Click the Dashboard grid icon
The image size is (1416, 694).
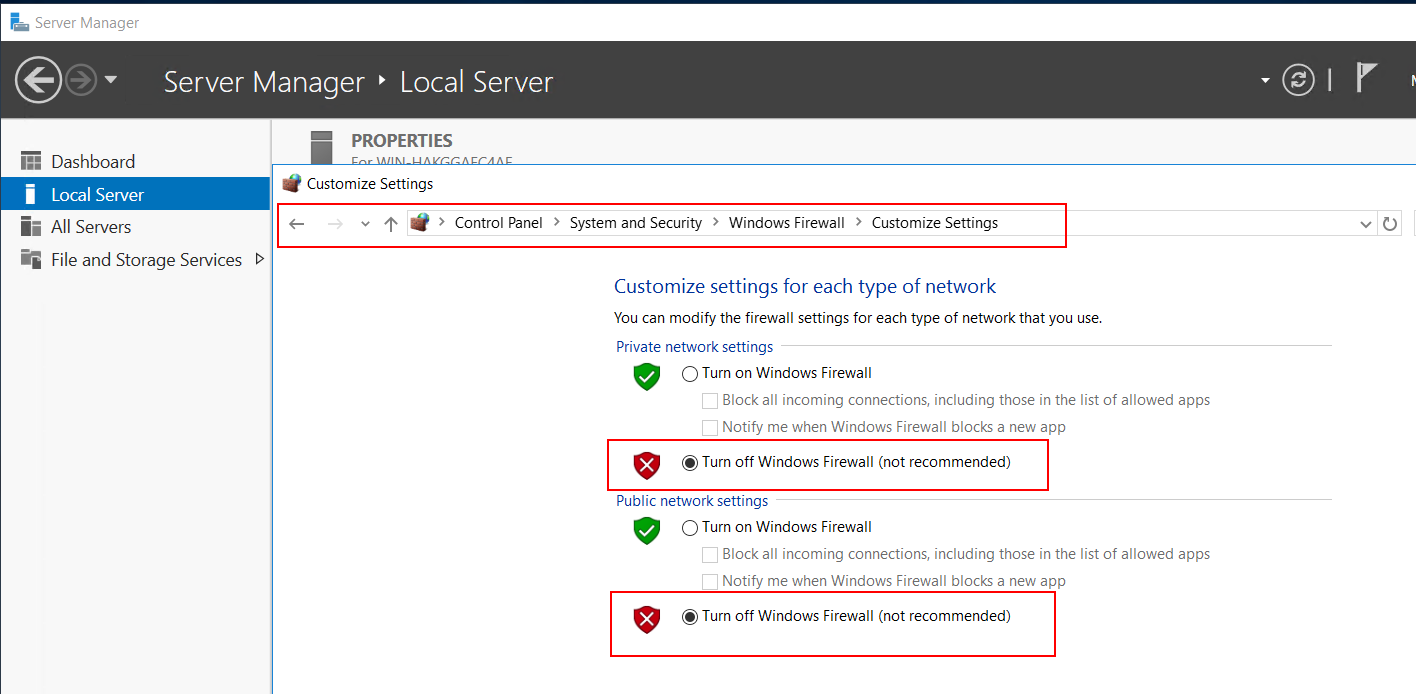point(31,162)
